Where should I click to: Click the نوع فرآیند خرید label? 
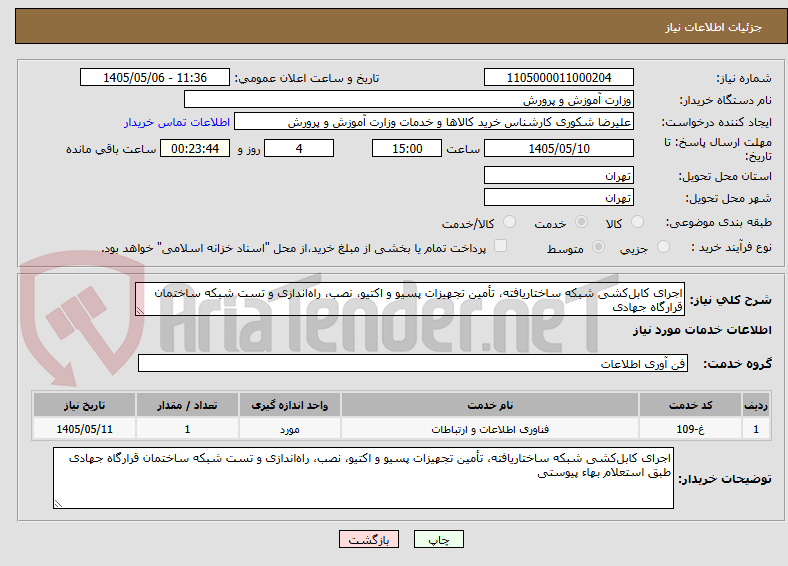point(731,247)
